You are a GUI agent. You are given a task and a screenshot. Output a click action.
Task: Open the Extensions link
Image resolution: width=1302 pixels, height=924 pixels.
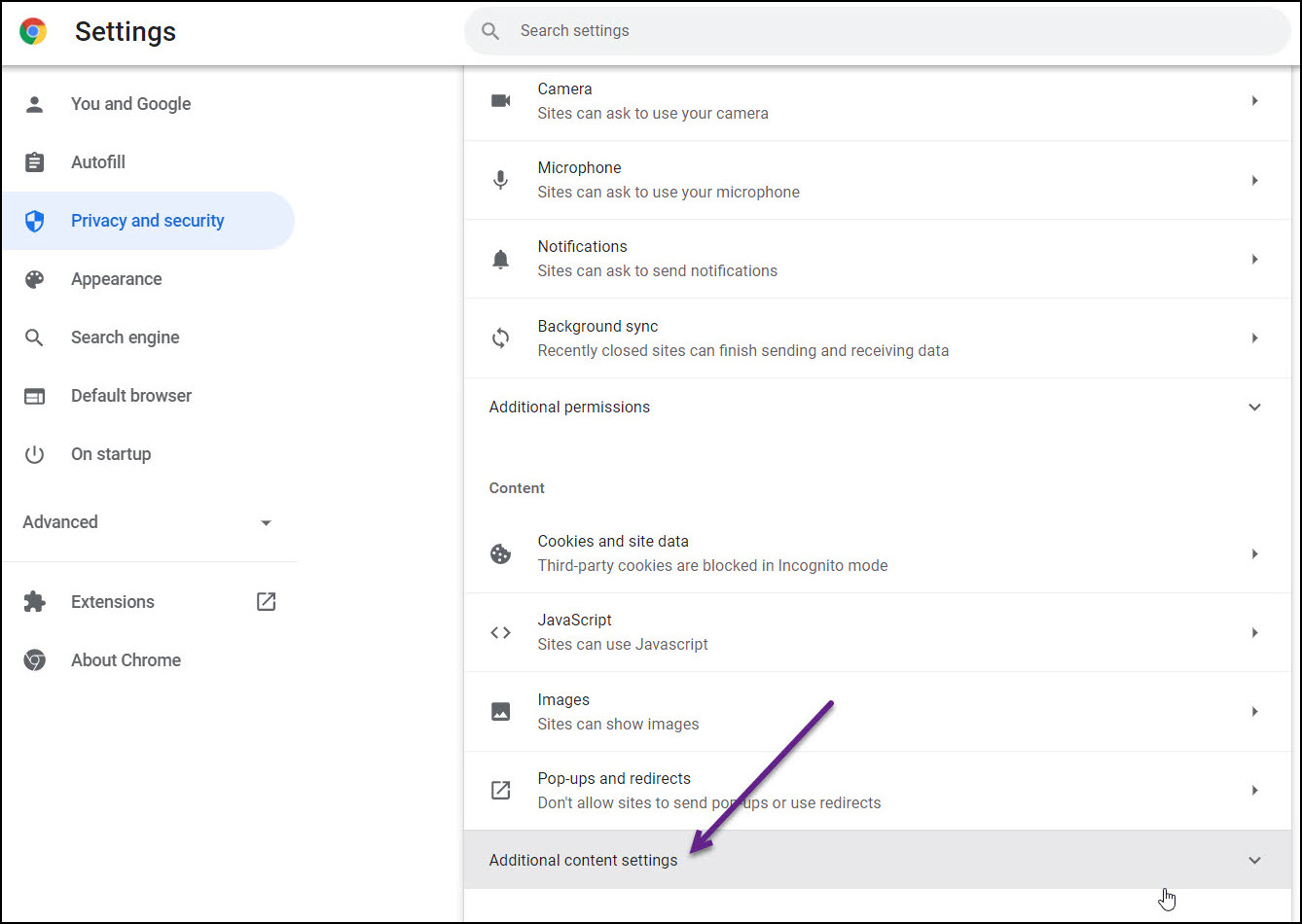click(x=148, y=602)
